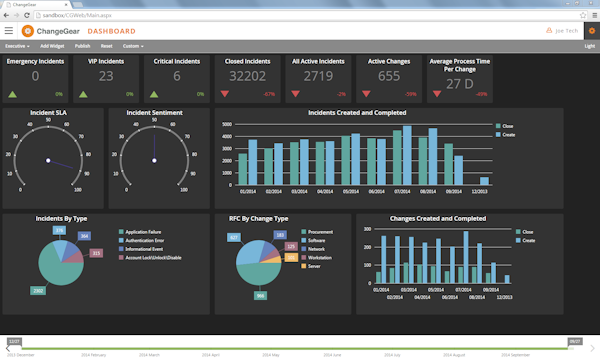Click Emergency Incidents green up triangle
This screenshot has height=361, width=600.
[13, 94]
